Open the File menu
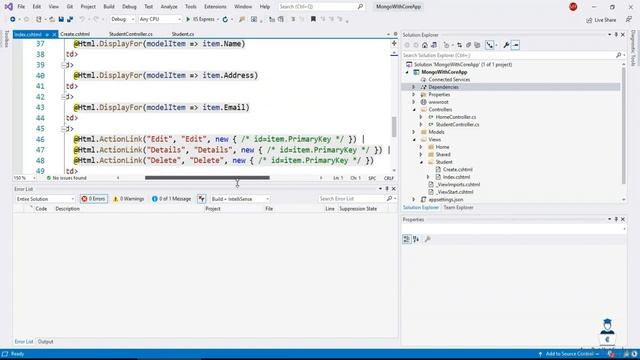The image size is (640, 360). tap(21, 7)
